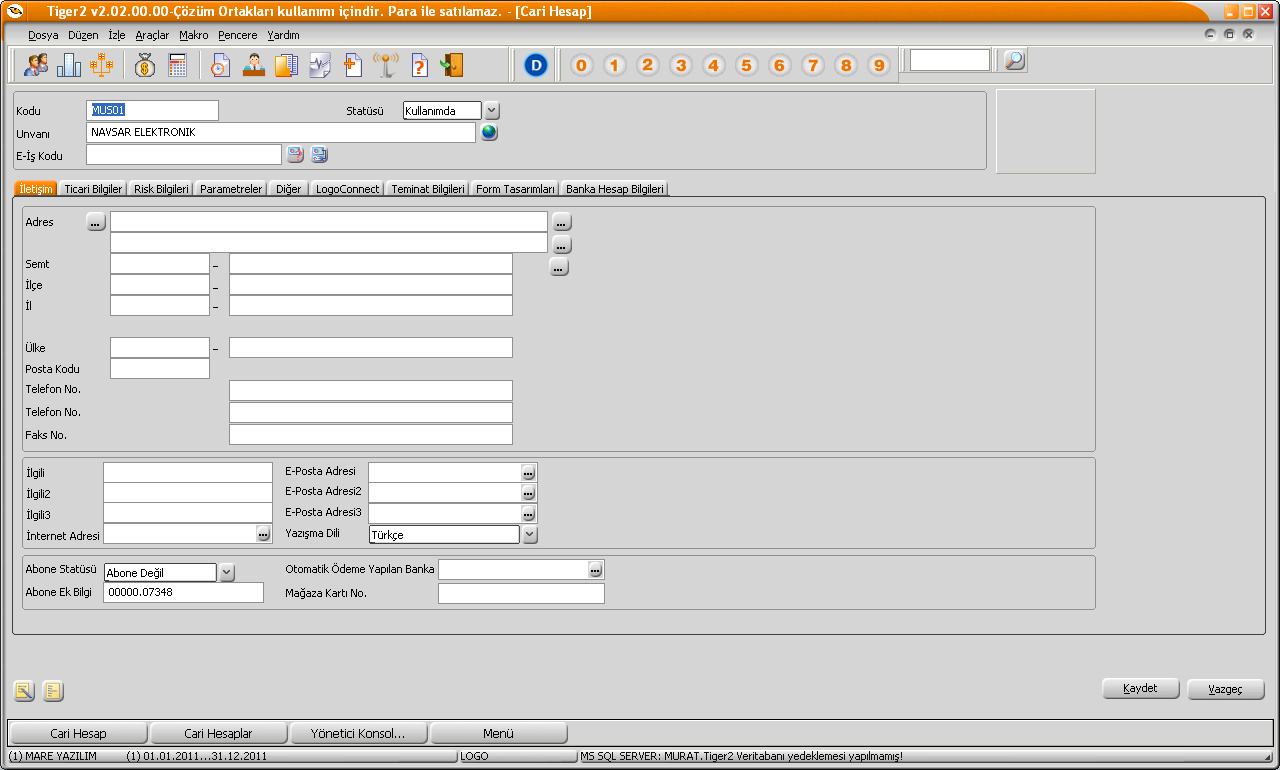
Task: Click the Mağaza Kartı No. input field
Action: click(521, 594)
